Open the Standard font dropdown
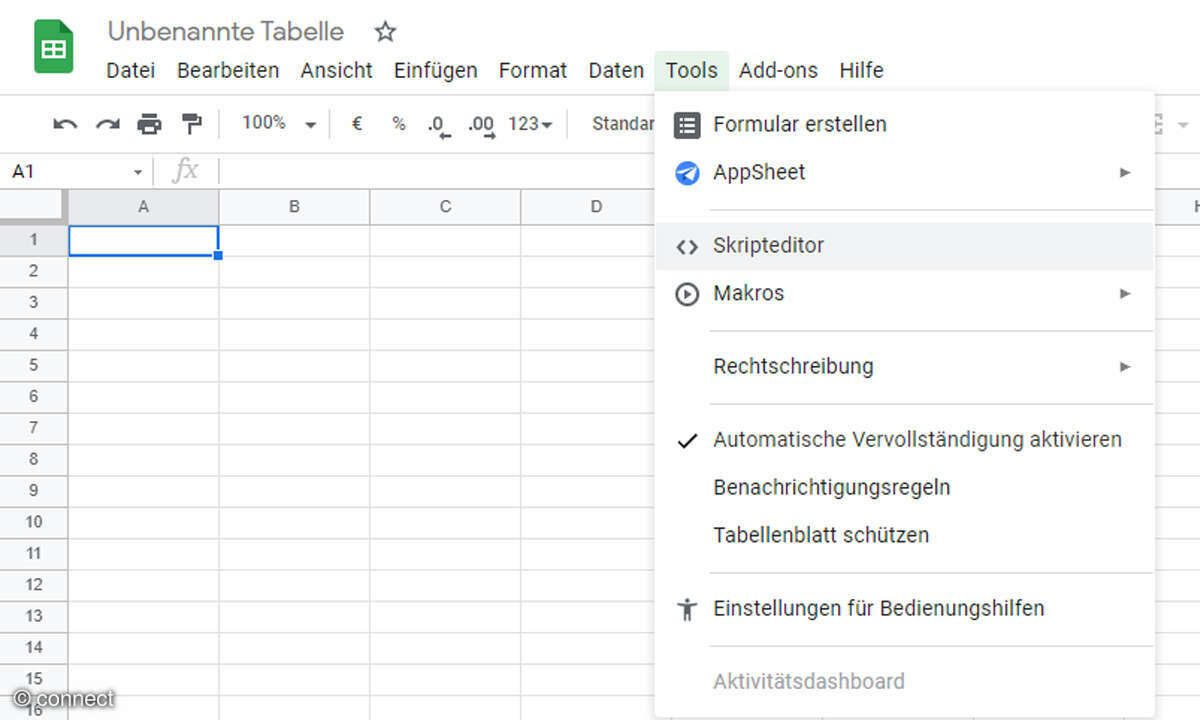 (x=624, y=124)
